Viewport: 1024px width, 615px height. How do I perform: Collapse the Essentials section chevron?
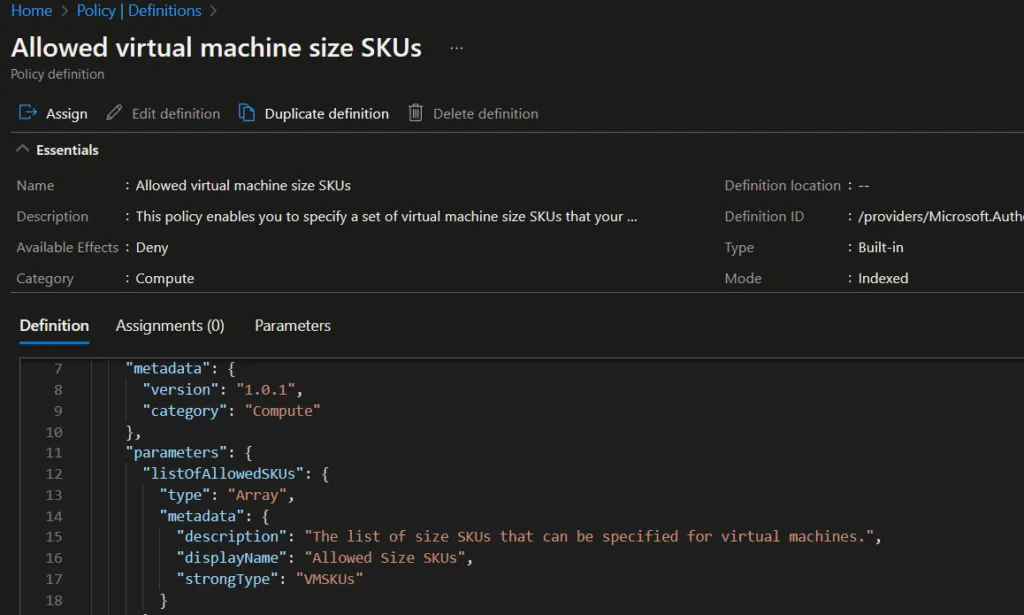(23, 149)
